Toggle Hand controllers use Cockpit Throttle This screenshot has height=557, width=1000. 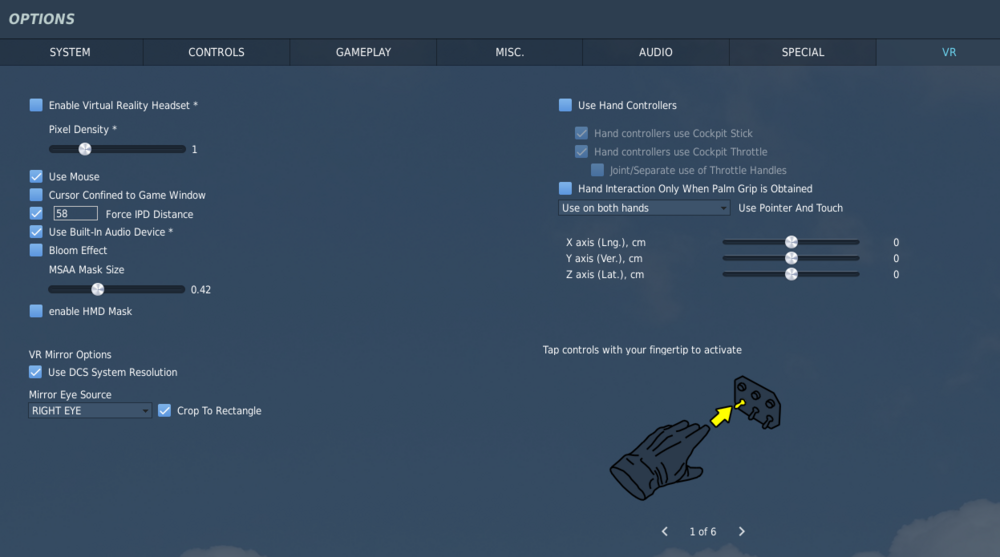pyautogui.click(x=581, y=152)
